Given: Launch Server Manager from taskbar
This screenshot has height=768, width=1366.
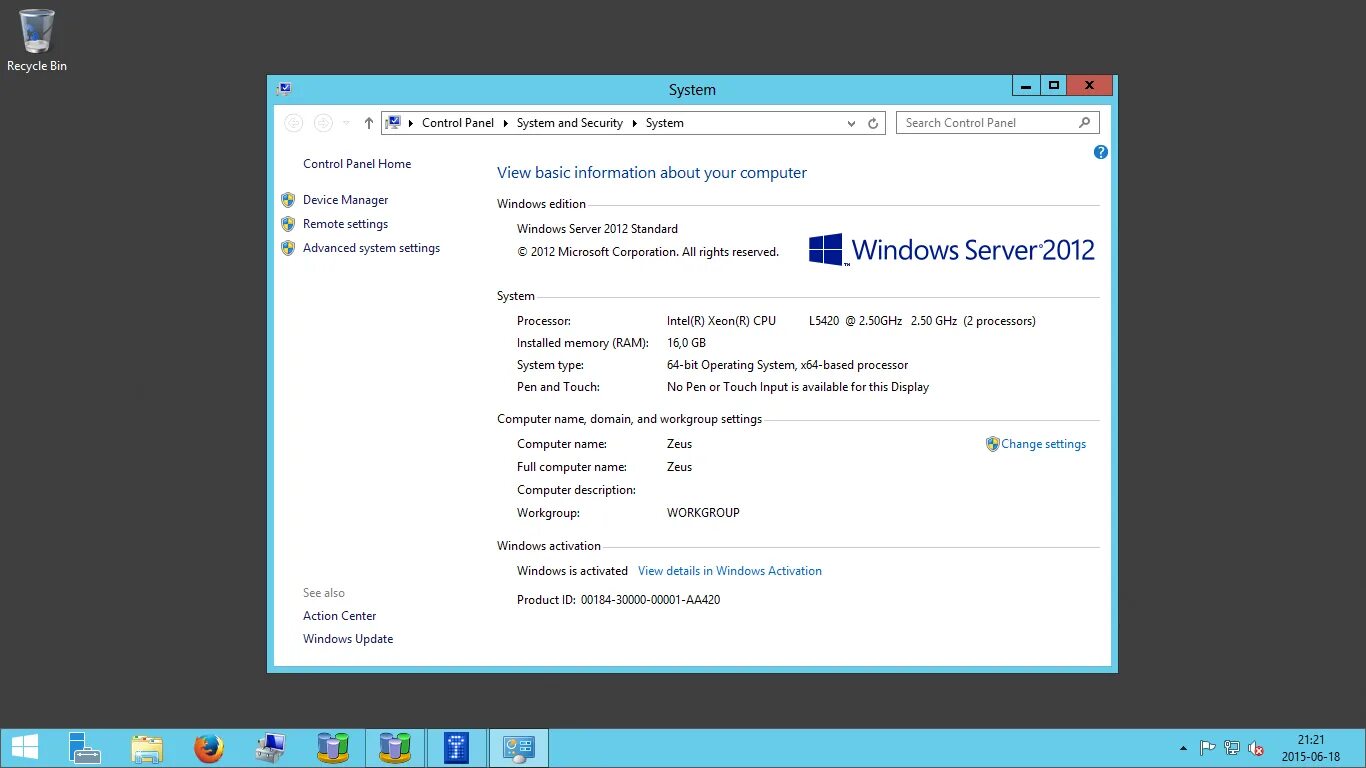Looking at the screenshot, I should click(x=84, y=747).
